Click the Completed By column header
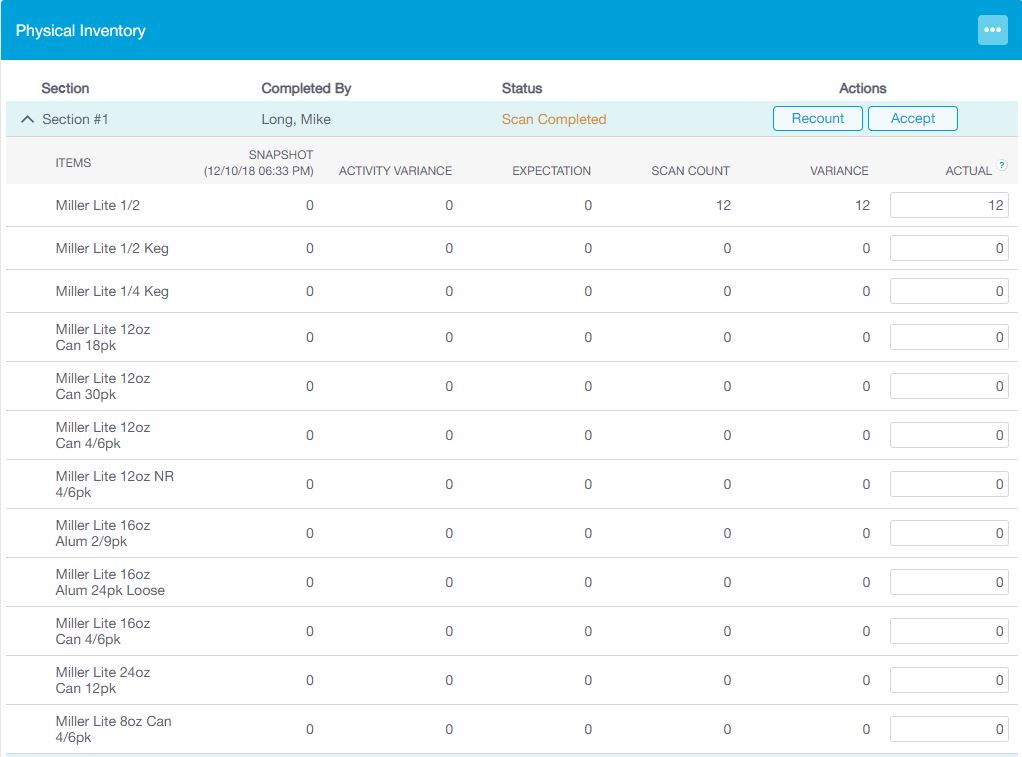The height and width of the screenshot is (757, 1022). 306,88
